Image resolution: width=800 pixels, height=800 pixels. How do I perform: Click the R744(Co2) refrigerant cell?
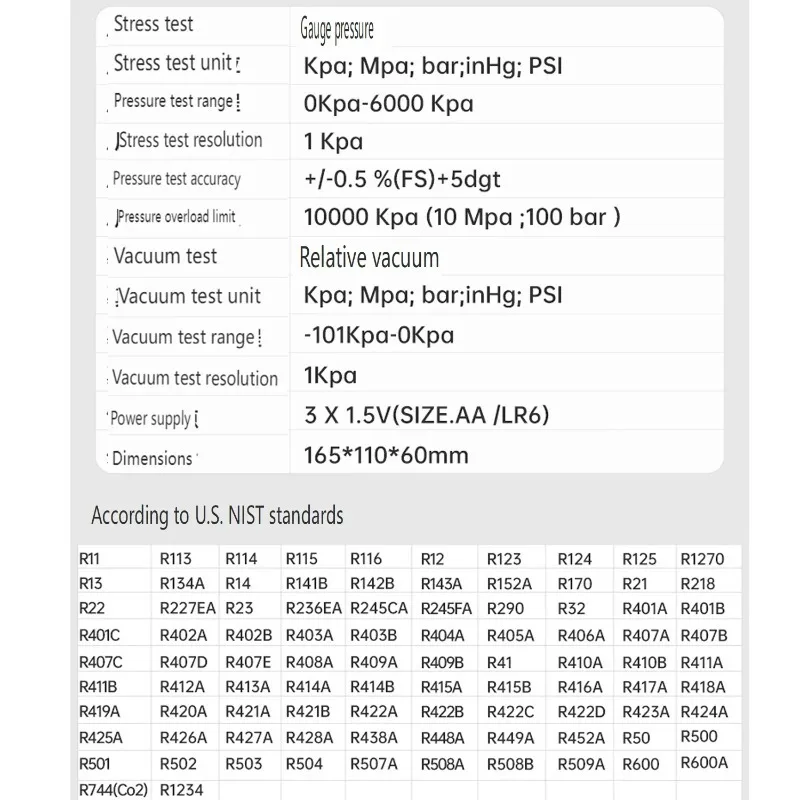coord(113,790)
